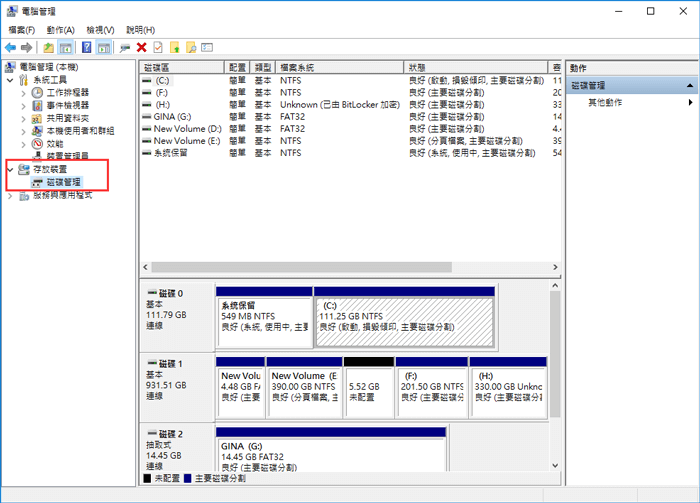Click the black 未配置 legend swatch
Image resolution: width=700 pixels, height=503 pixels.
coord(147,478)
